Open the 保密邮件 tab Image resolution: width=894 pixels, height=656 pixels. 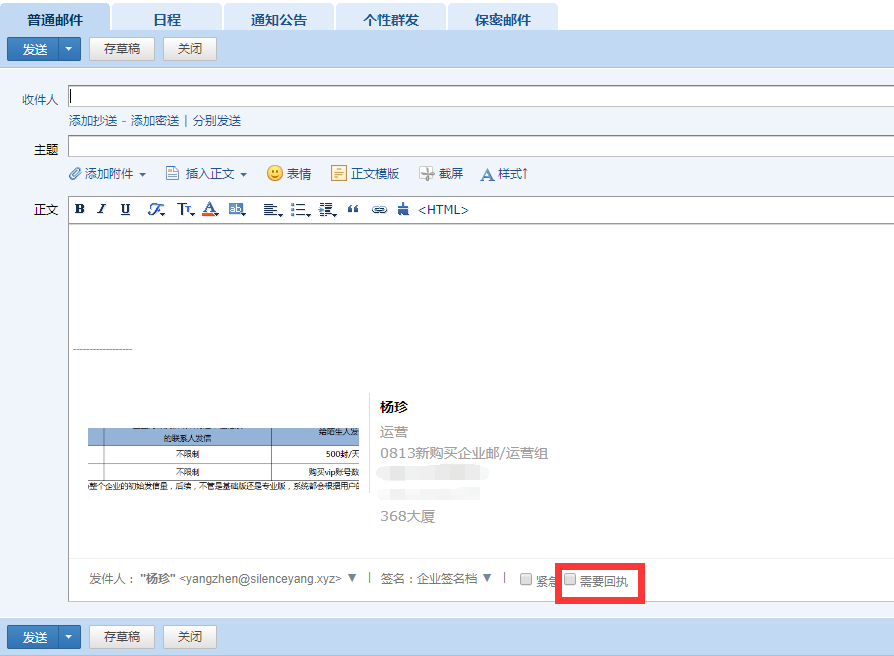(x=503, y=19)
